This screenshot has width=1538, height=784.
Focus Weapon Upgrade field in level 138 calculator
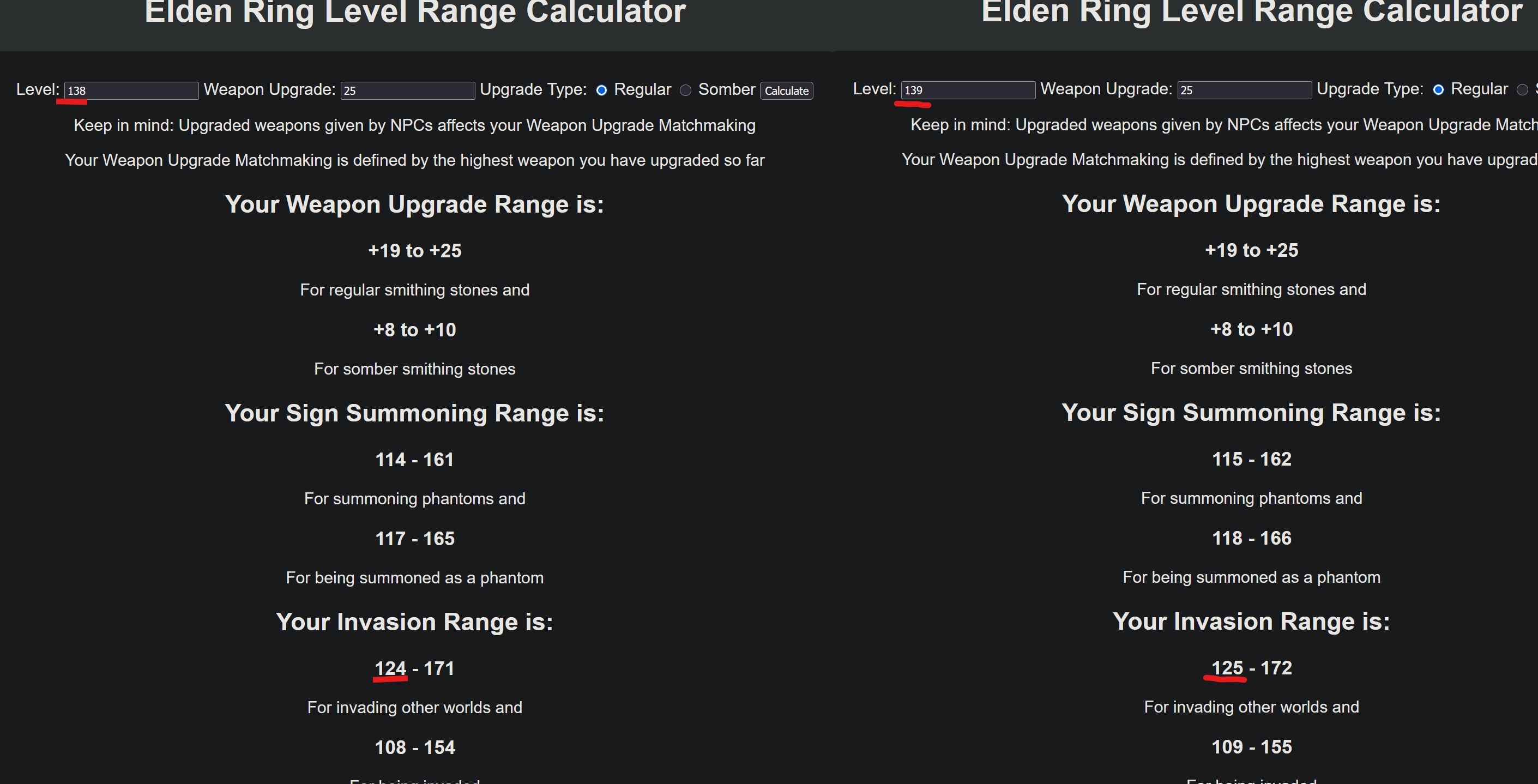click(408, 91)
